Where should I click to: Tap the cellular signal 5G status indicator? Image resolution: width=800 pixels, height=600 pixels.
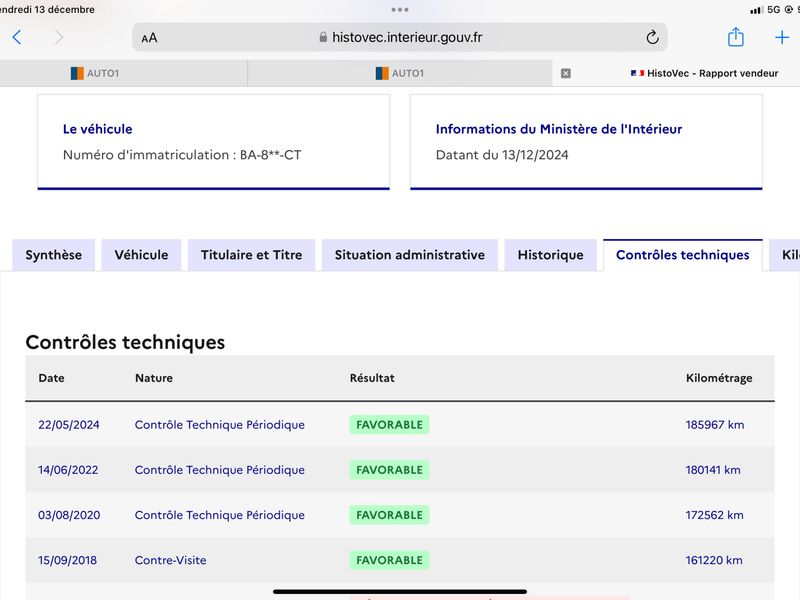(765, 10)
